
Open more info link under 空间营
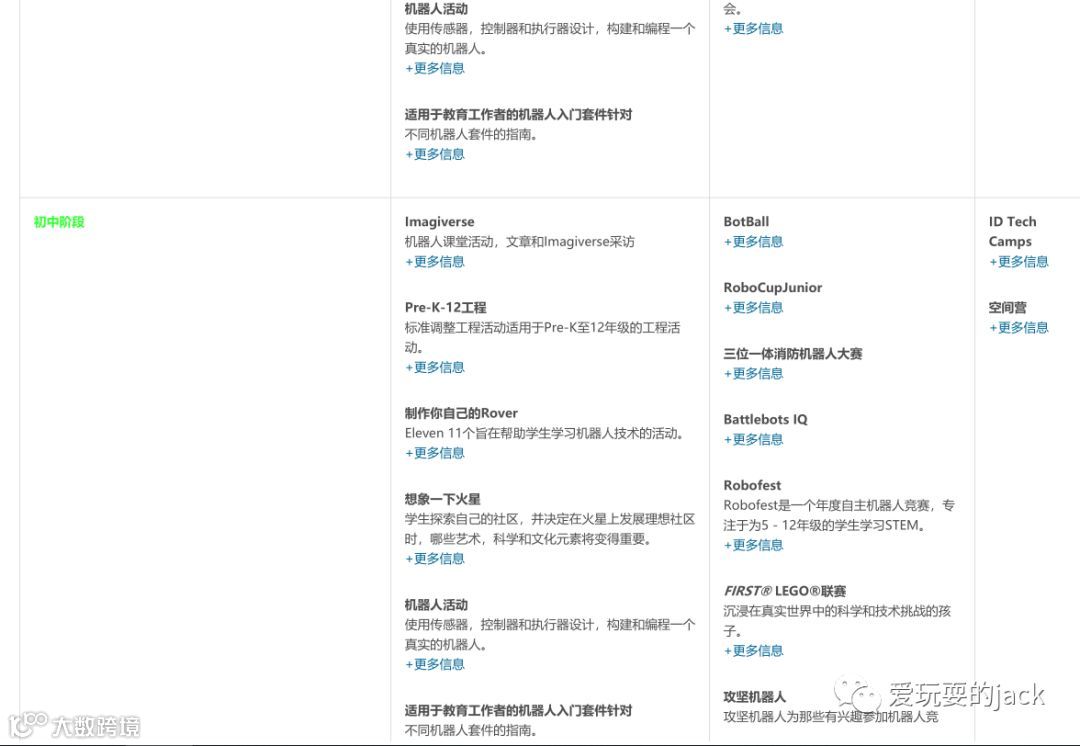1019,328
